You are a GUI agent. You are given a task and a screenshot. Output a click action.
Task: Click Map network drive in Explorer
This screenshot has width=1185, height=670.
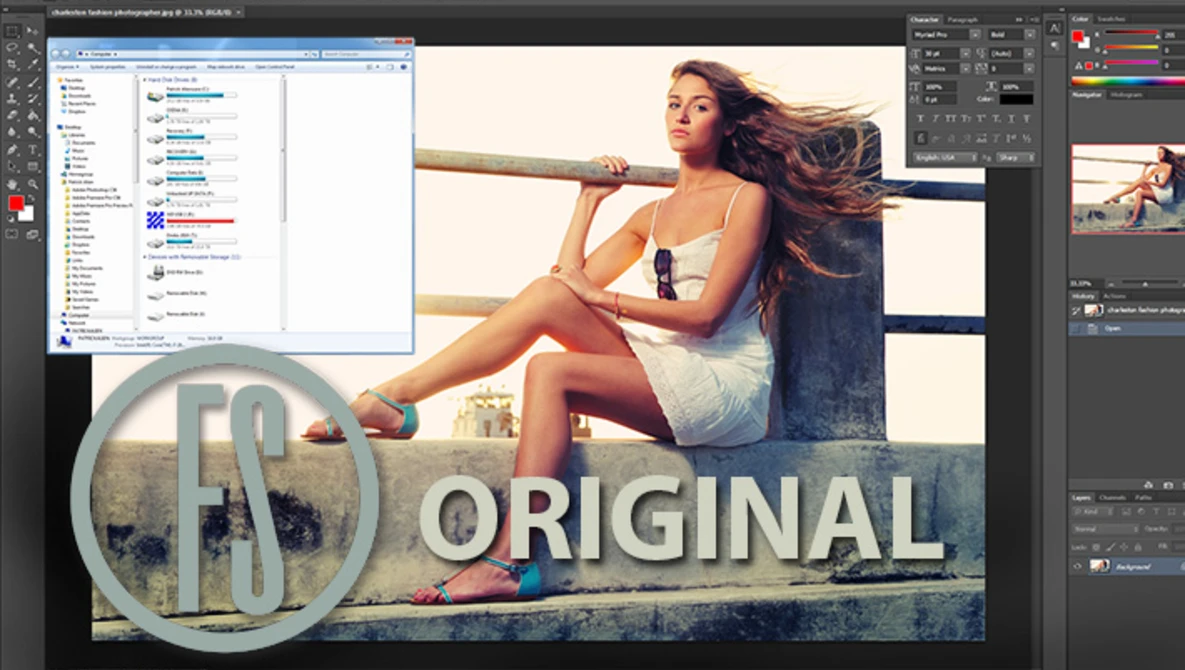[x=226, y=67]
